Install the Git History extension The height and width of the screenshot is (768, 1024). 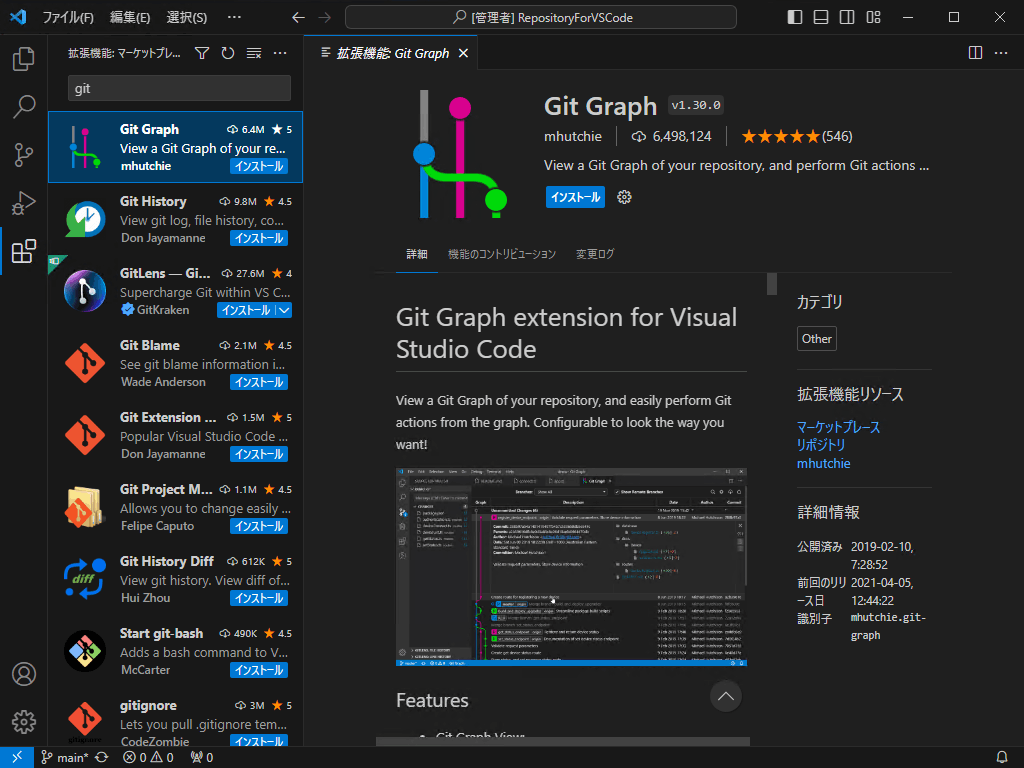pyautogui.click(x=259, y=238)
